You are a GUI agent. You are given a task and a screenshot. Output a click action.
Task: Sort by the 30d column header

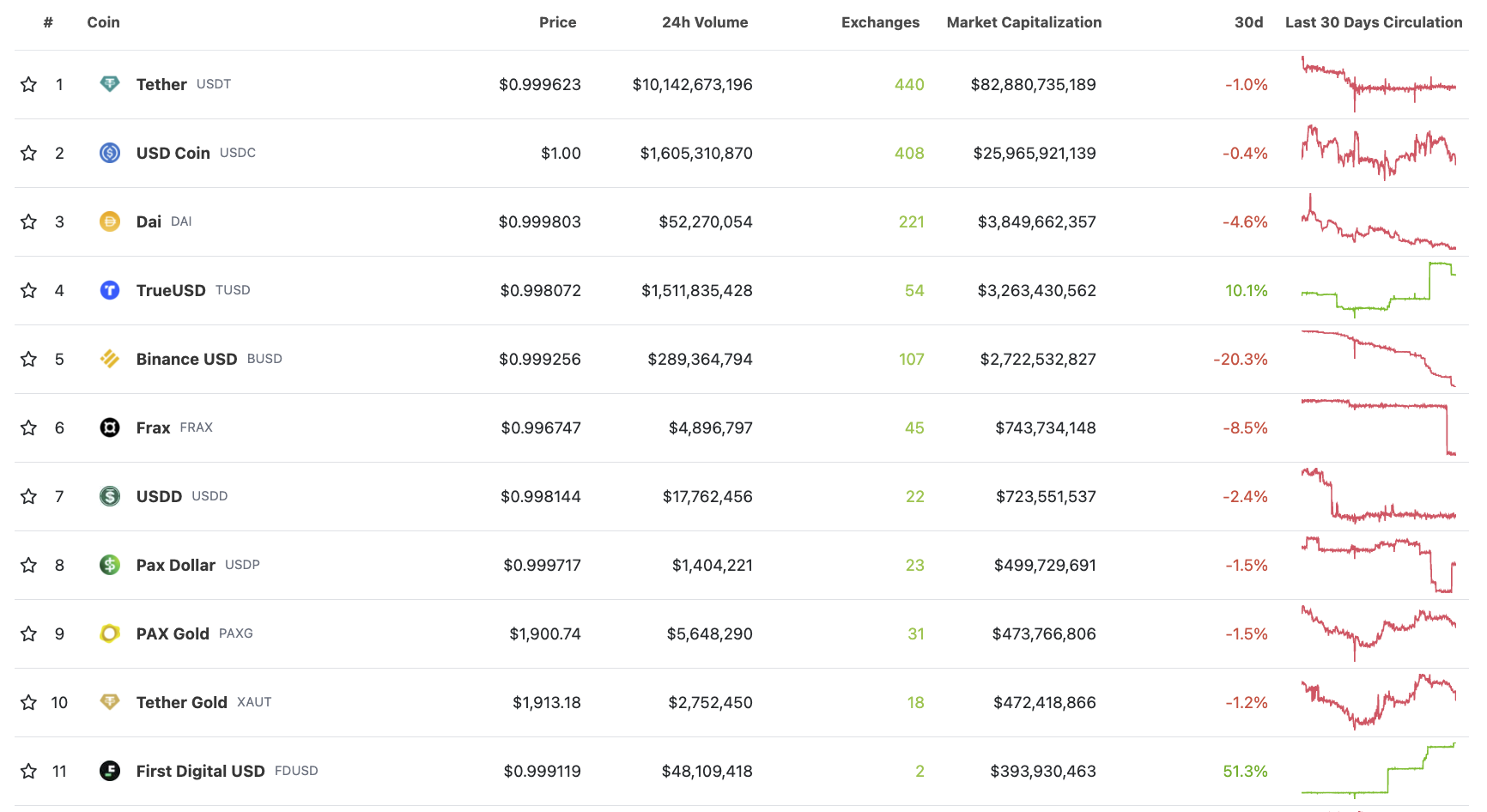pos(1249,22)
